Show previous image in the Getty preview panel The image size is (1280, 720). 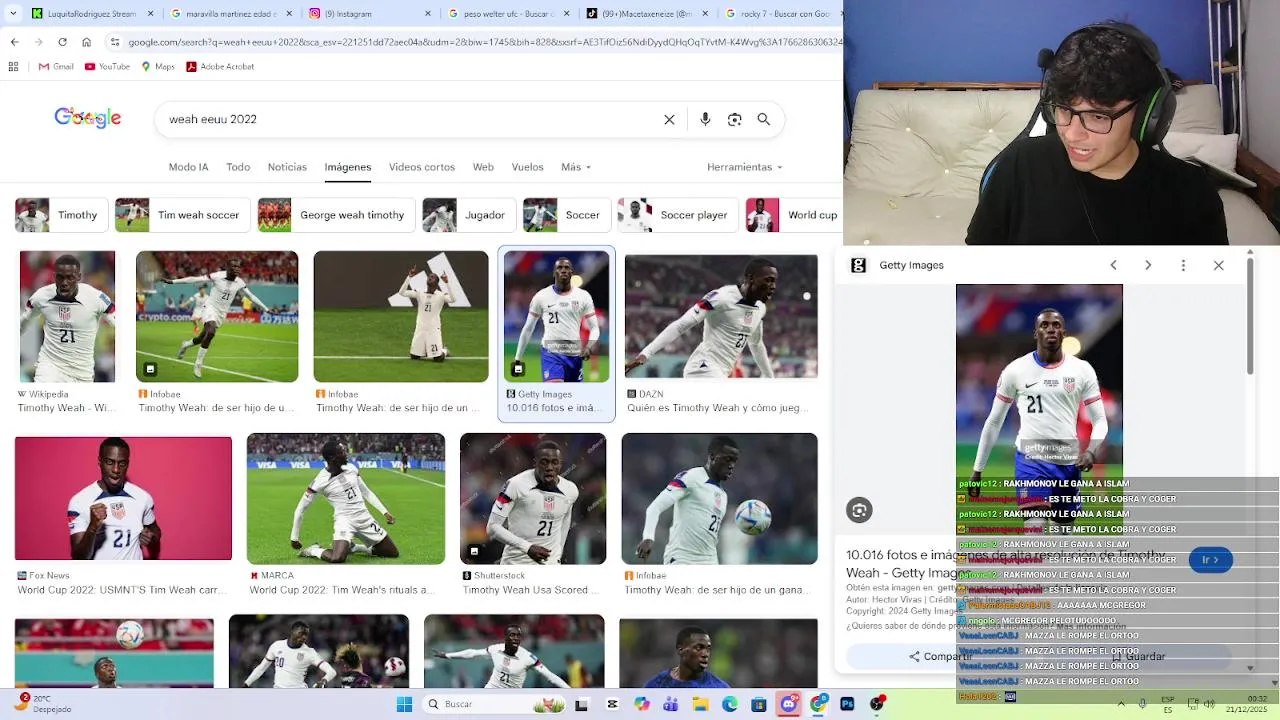click(1113, 265)
